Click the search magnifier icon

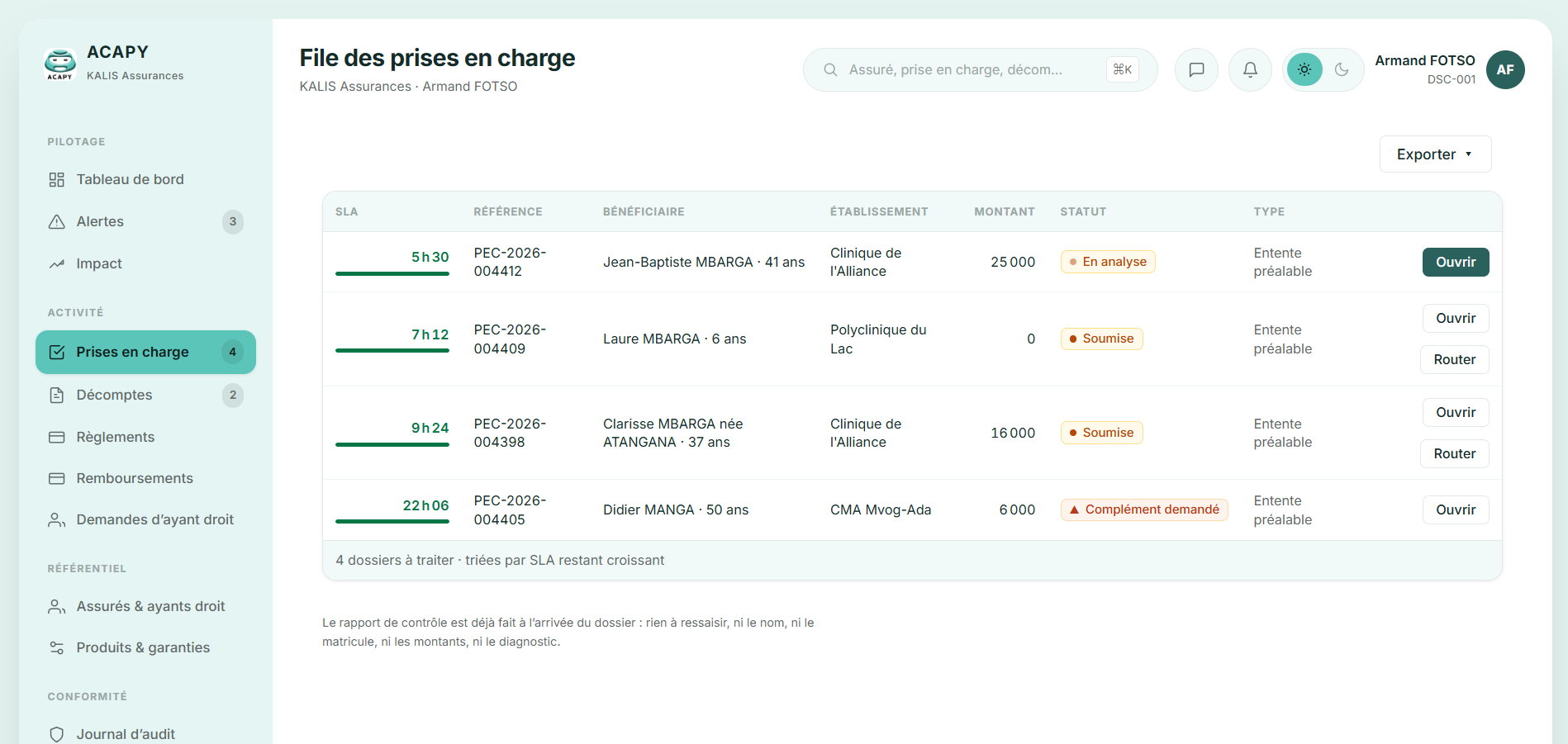(830, 69)
